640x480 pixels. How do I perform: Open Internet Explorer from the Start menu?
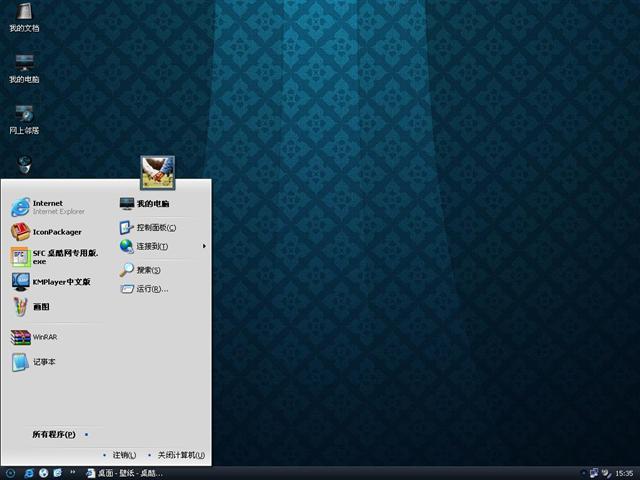click(x=48, y=207)
